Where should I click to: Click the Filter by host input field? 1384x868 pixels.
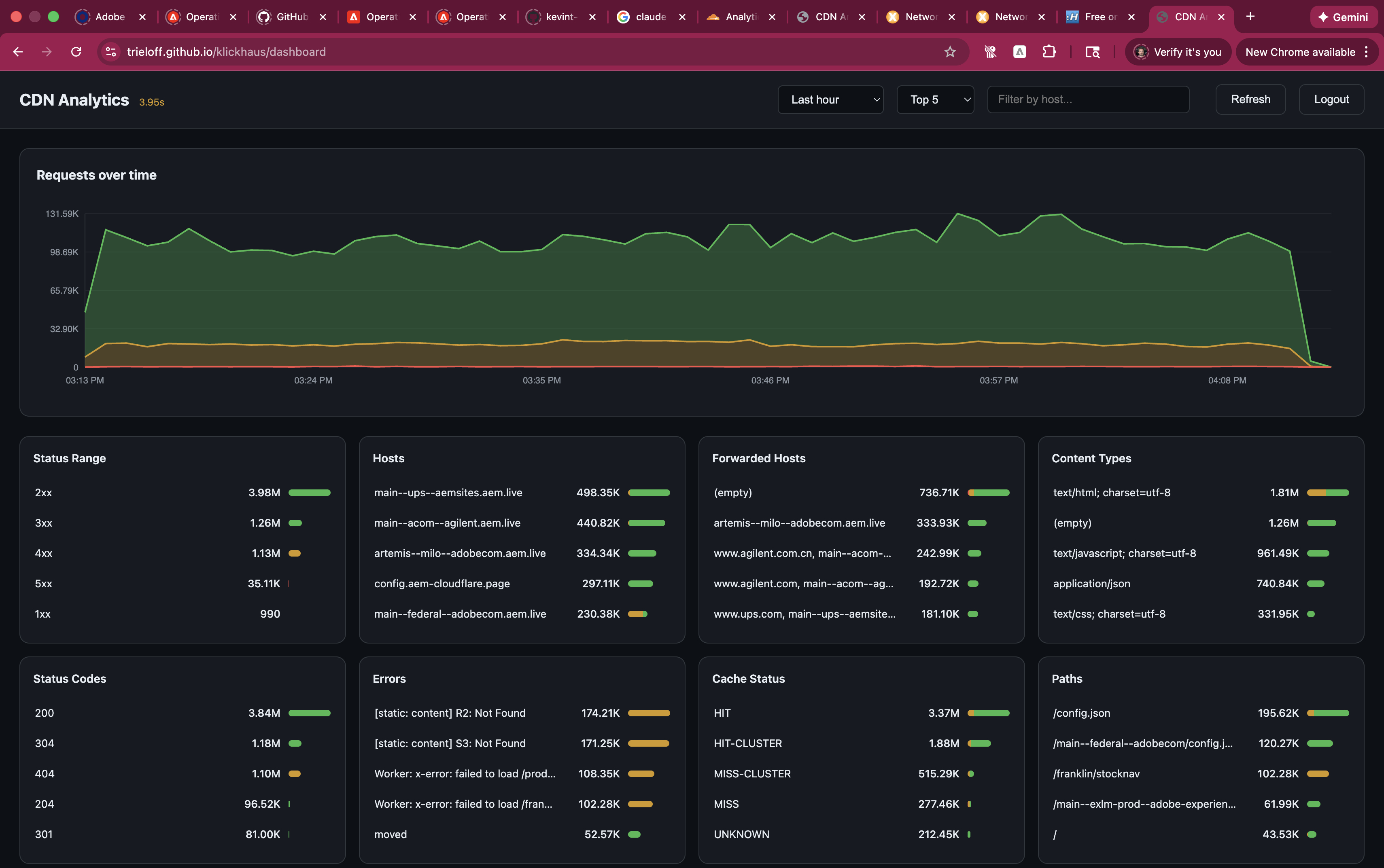(x=1088, y=100)
